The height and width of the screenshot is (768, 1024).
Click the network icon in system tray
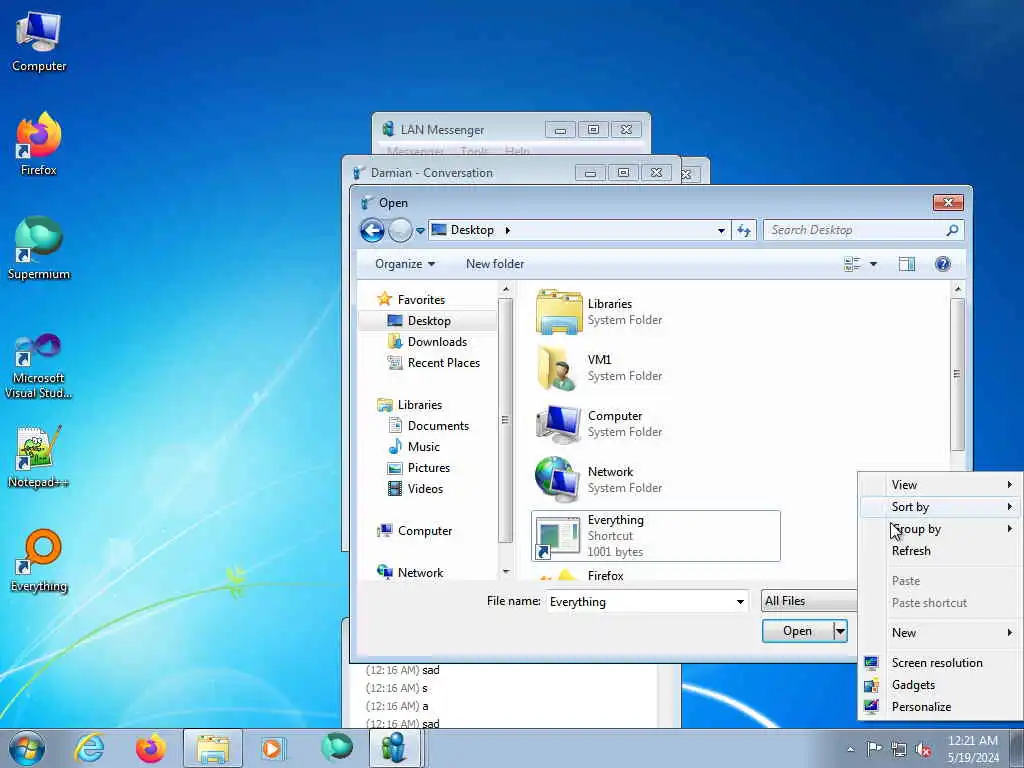click(899, 750)
